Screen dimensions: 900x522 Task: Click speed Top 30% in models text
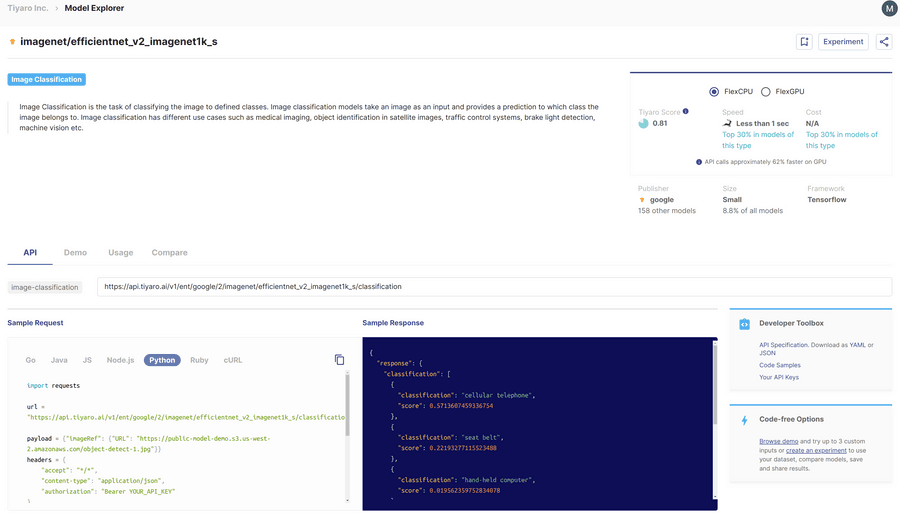(758, 140)
